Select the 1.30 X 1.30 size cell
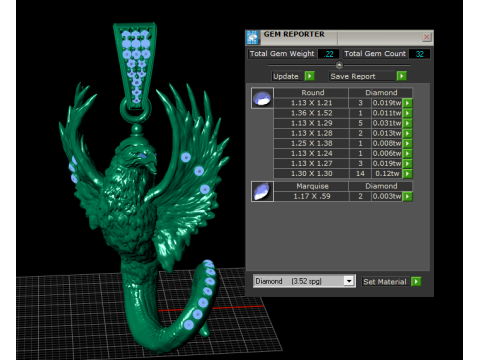This screenshot has height=360, width=480. (x=311, y=174)
